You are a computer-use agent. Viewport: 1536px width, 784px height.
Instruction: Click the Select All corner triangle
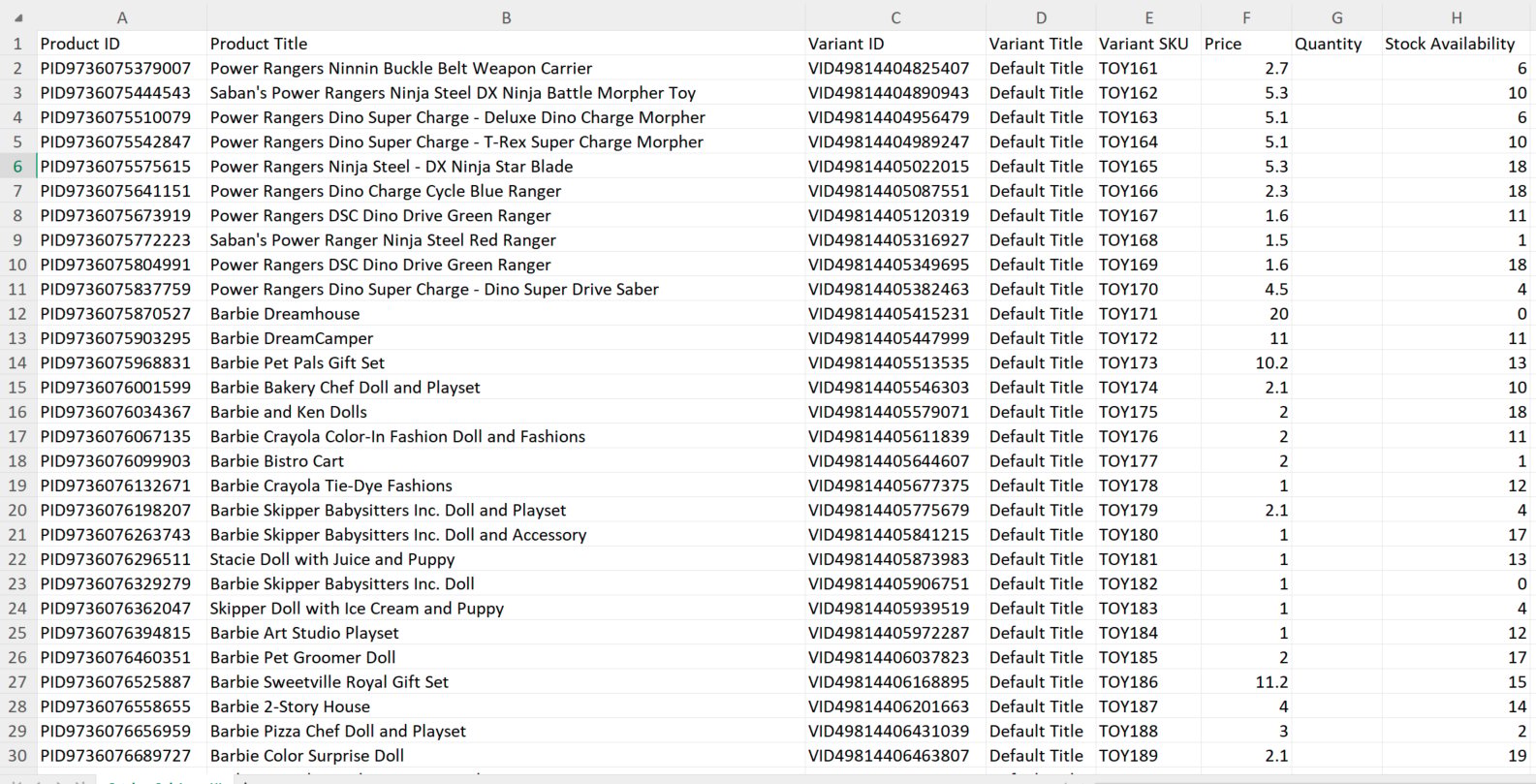click(18, 17)
